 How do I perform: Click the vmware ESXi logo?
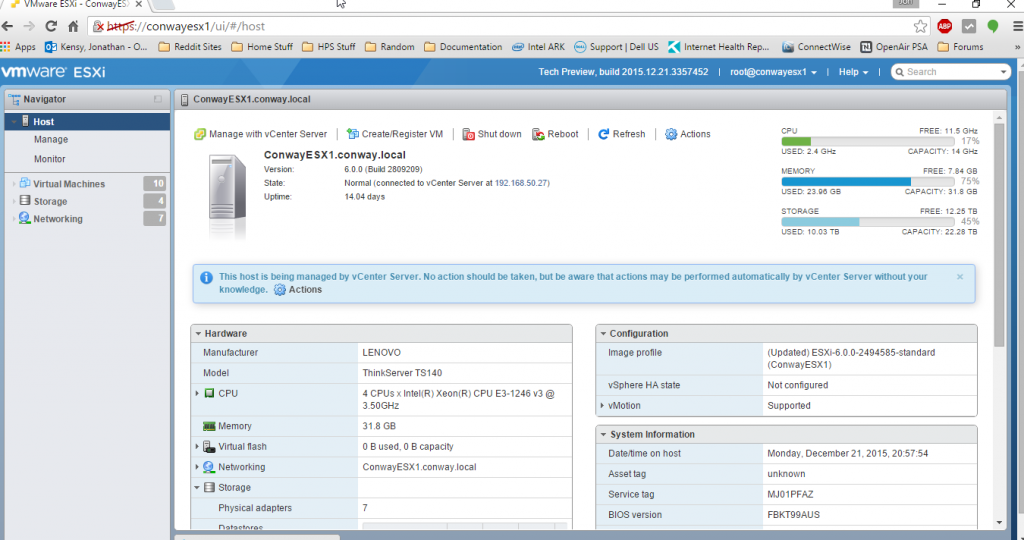(x=54, y=72)
